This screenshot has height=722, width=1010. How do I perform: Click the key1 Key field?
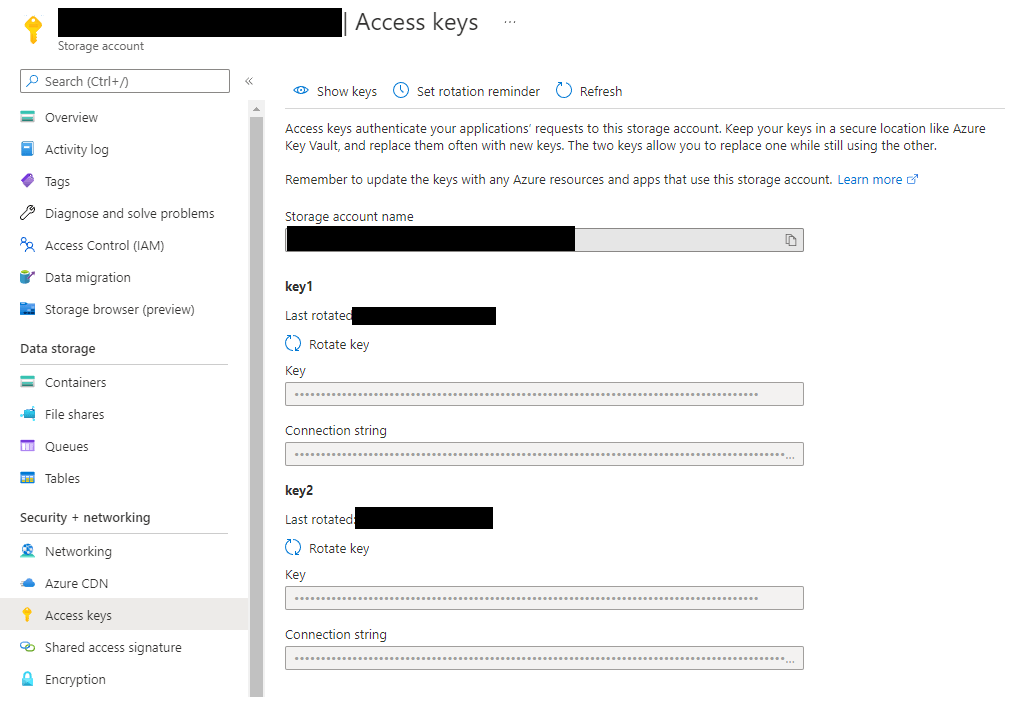click(x=543, y=394)
